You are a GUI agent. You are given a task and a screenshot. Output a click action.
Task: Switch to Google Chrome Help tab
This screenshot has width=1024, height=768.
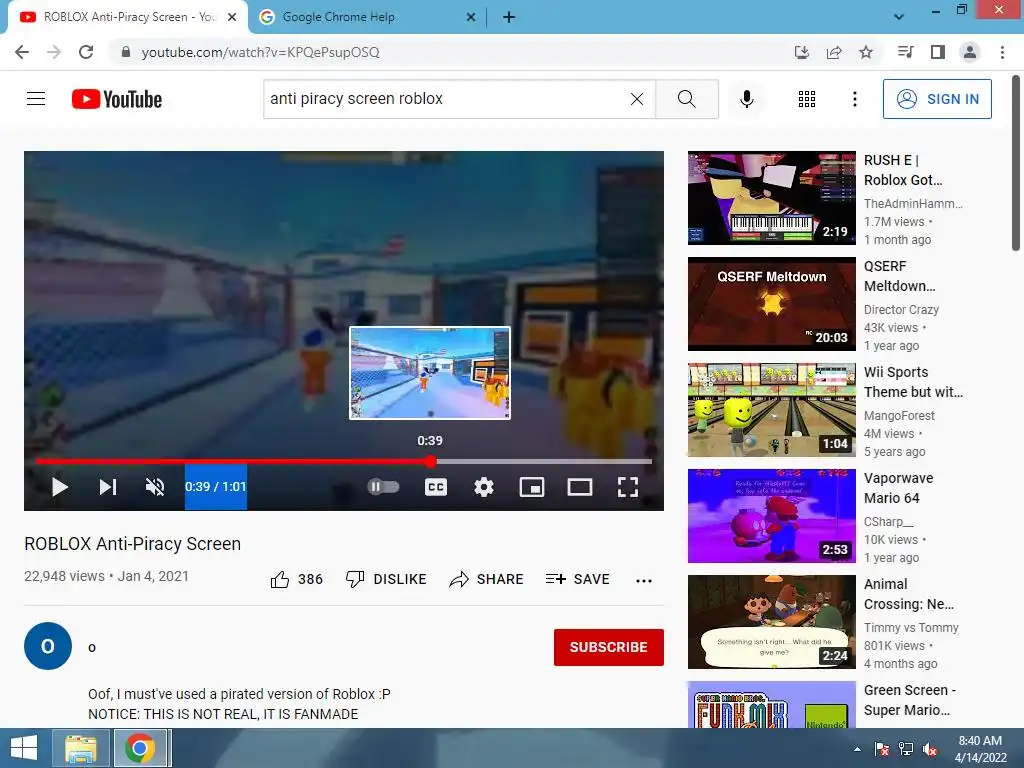[x=367, y=17]
